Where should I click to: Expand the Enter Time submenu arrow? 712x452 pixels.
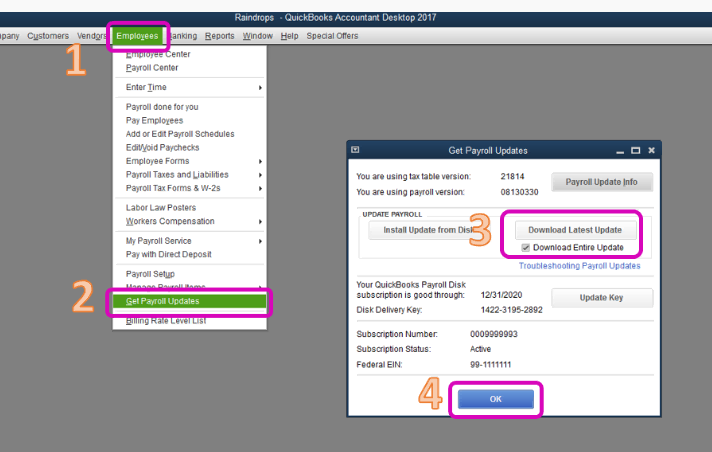(x=260, y=87)
